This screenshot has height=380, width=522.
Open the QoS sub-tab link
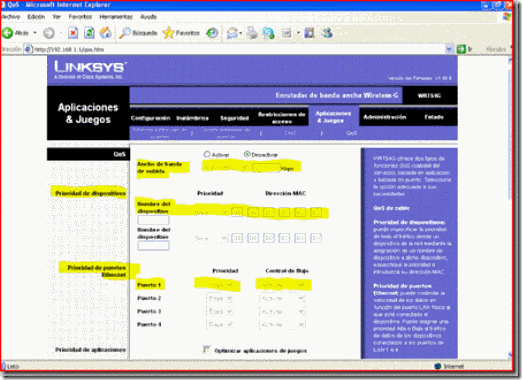(351, 133)
